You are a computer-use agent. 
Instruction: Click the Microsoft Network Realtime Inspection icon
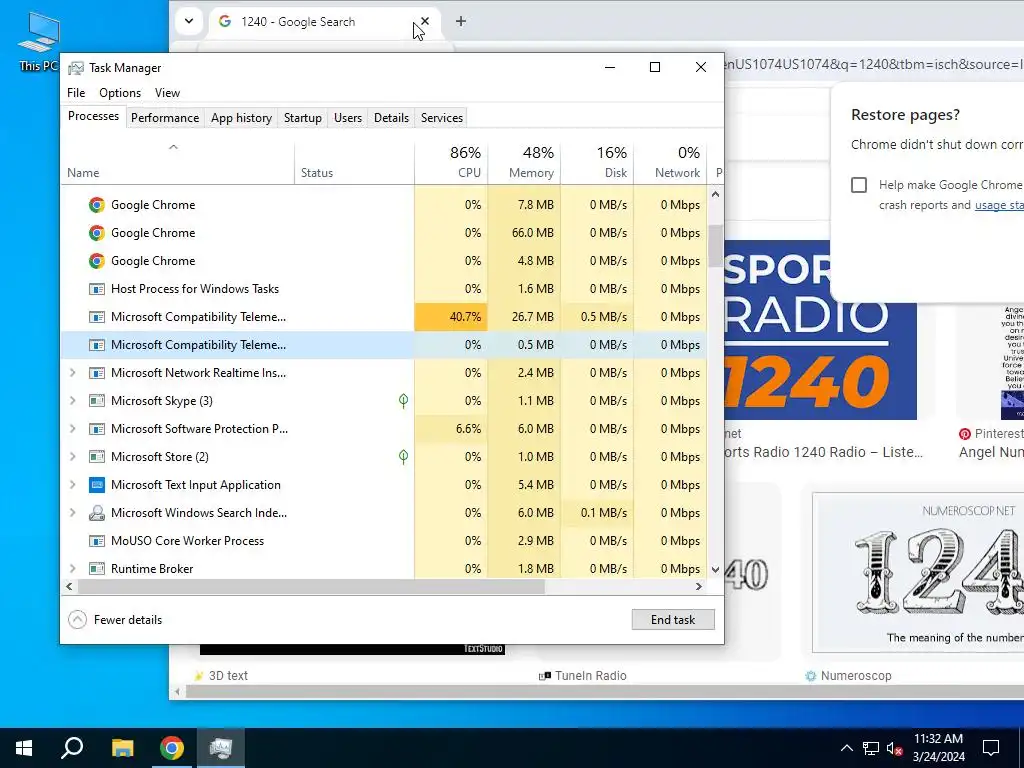coord(97,373)
